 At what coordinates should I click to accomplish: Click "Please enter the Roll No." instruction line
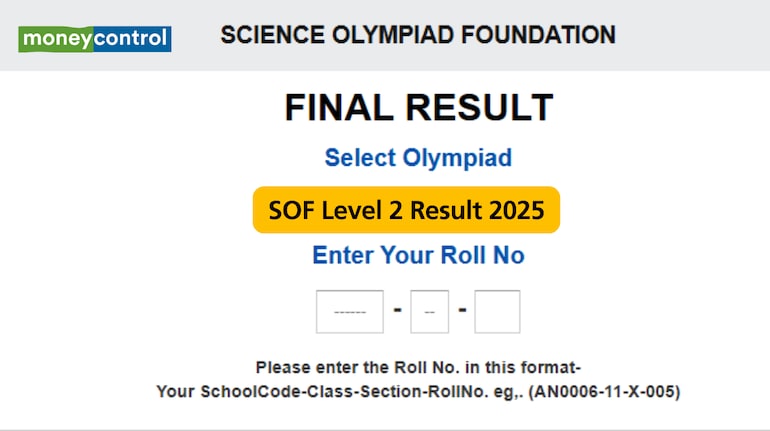point(418,367)
